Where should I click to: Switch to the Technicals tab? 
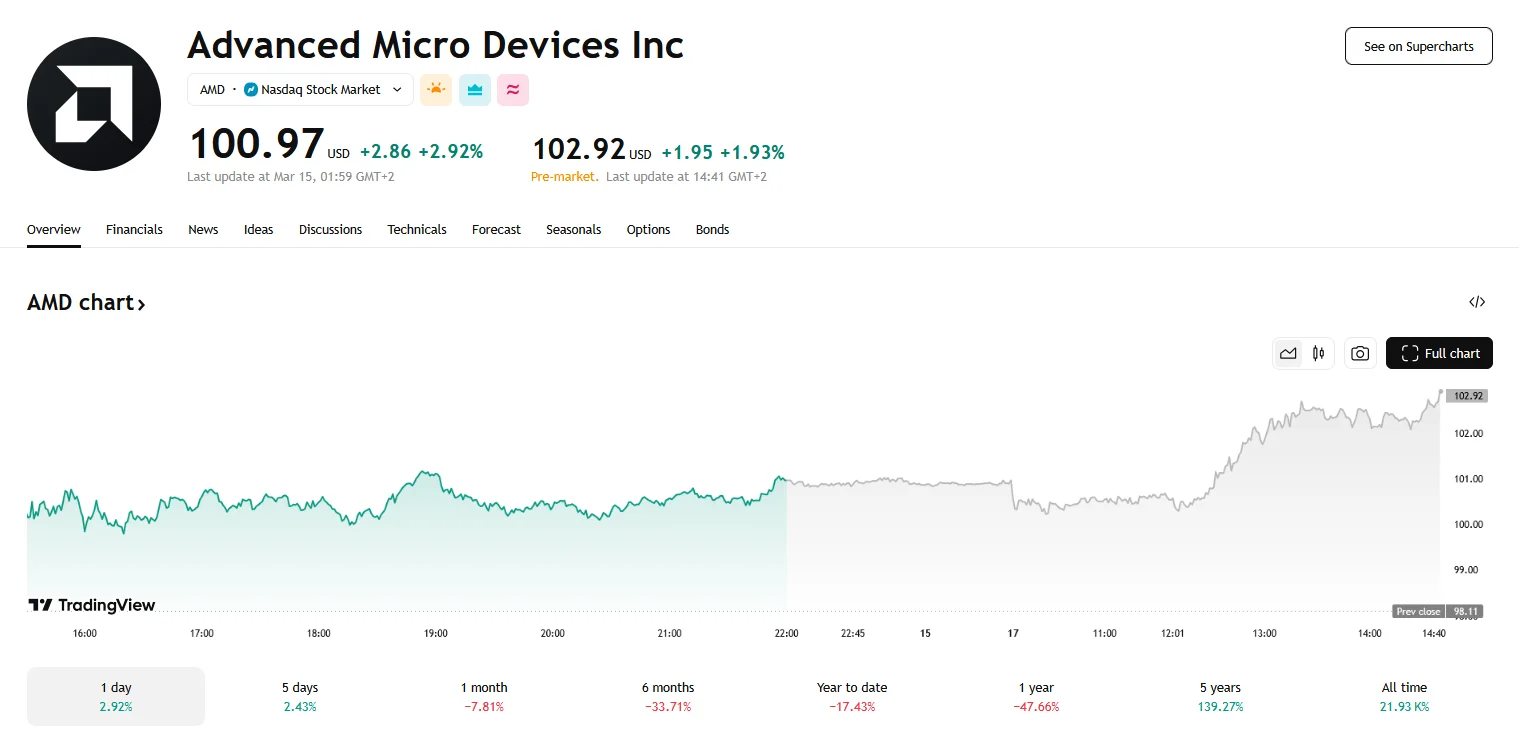pos(417,230)
